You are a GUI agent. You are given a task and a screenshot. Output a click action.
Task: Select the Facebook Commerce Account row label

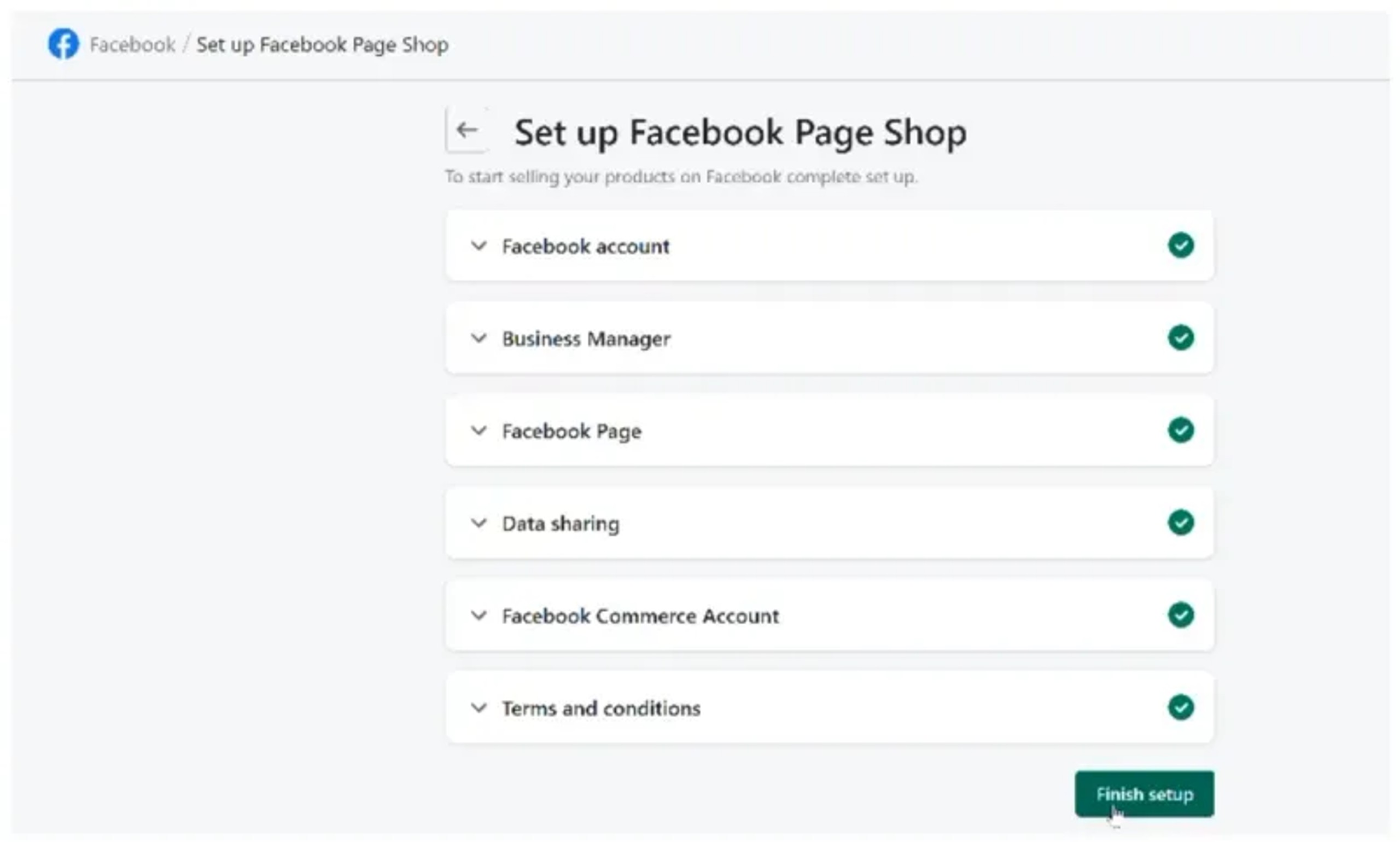pos(640,616)
